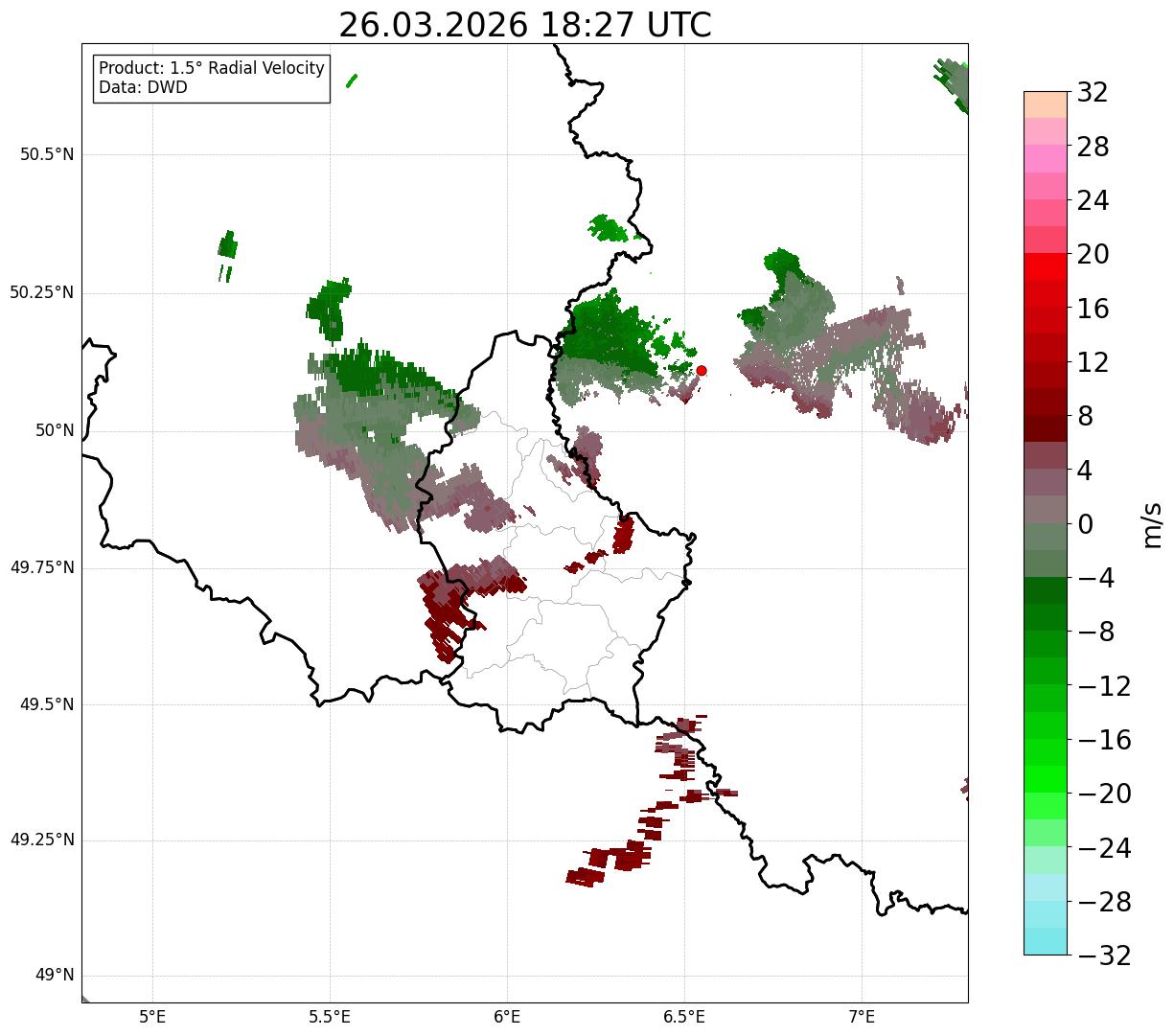The width and height of the screenshot is (1174, 1036).
Task: Click the −16 colorbar tick label
Action: tap(1104, 740)
